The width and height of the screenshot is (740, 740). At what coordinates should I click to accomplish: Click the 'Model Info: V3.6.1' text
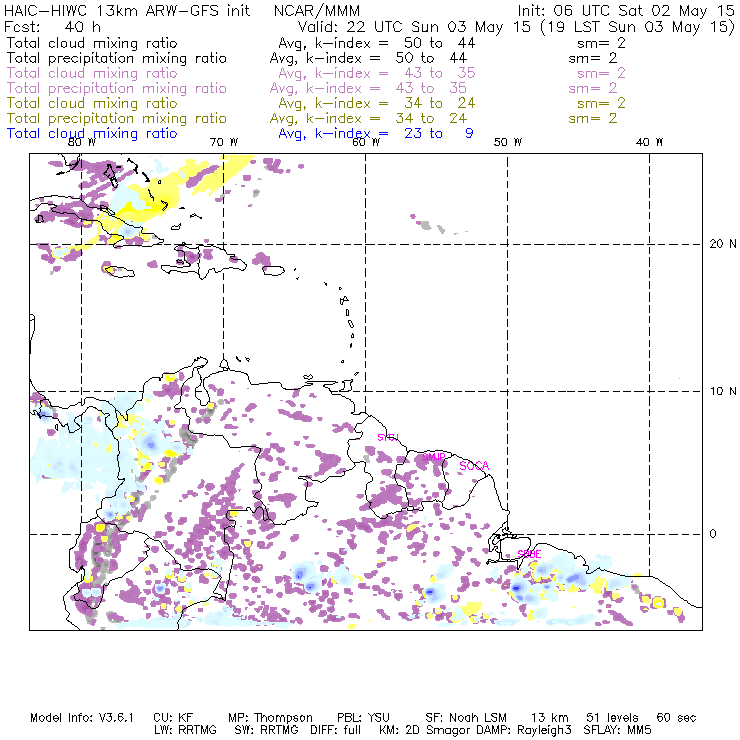click(82, 718)
